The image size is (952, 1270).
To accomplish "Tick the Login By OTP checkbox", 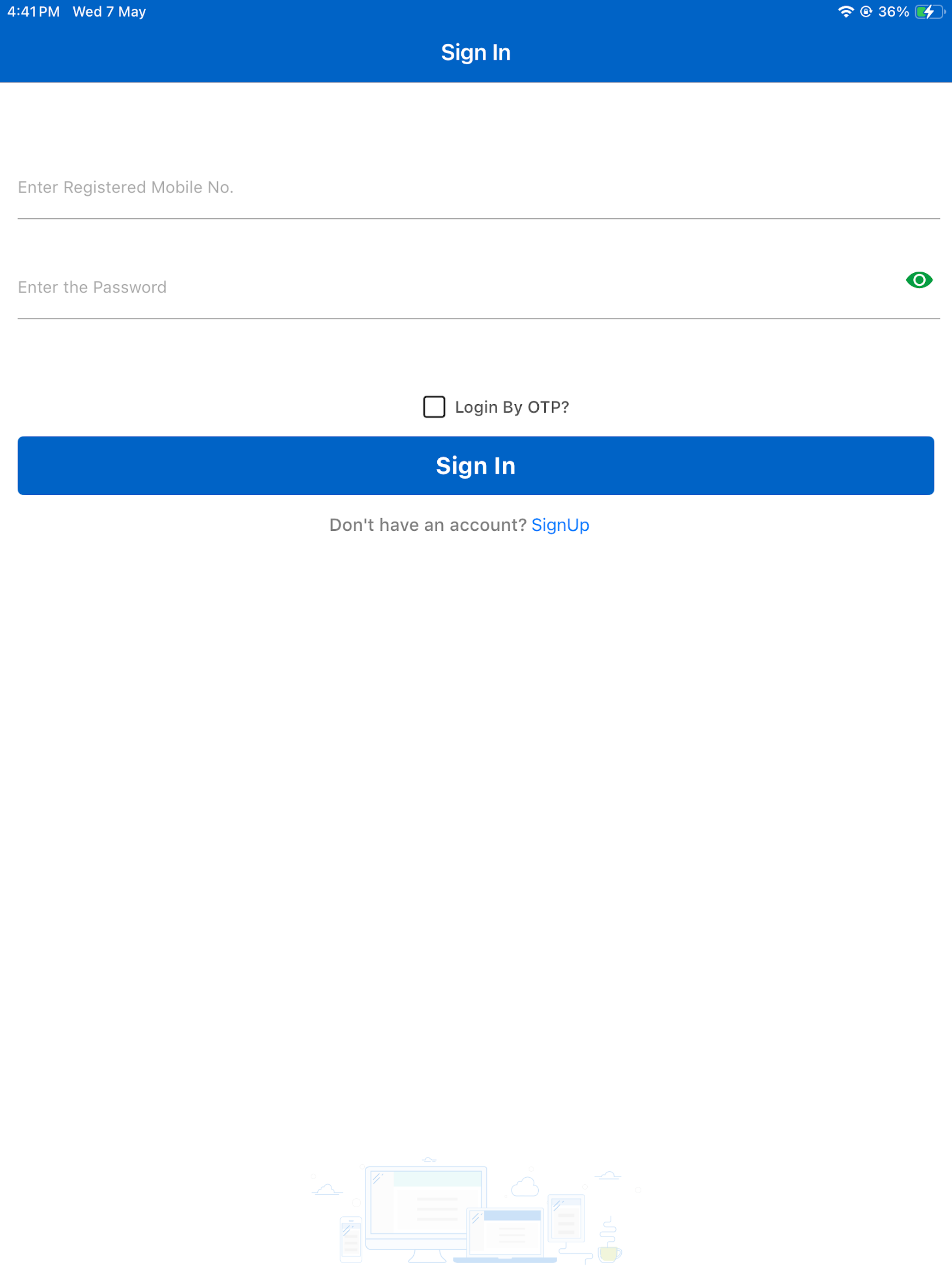I will 434,407.
